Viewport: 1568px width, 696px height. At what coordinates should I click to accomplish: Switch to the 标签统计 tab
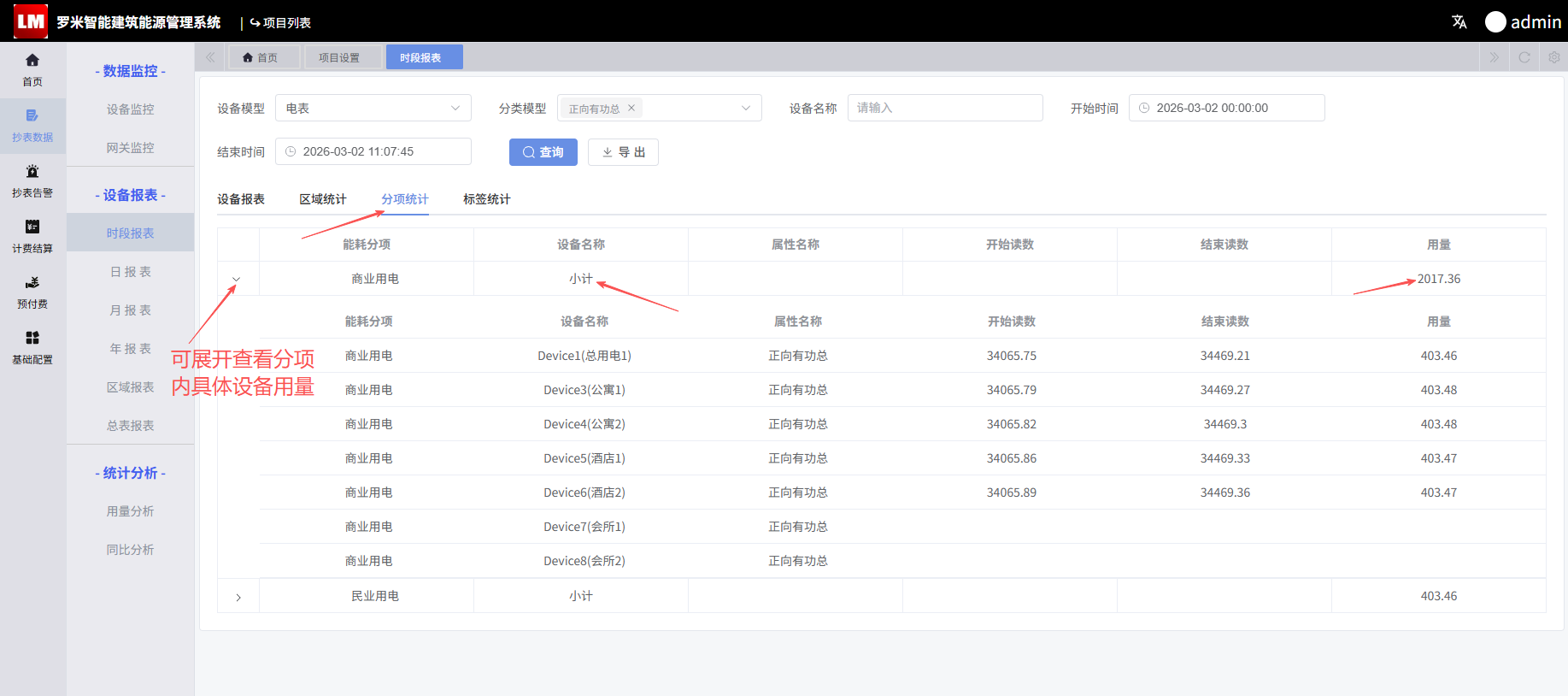click(487, 199)
